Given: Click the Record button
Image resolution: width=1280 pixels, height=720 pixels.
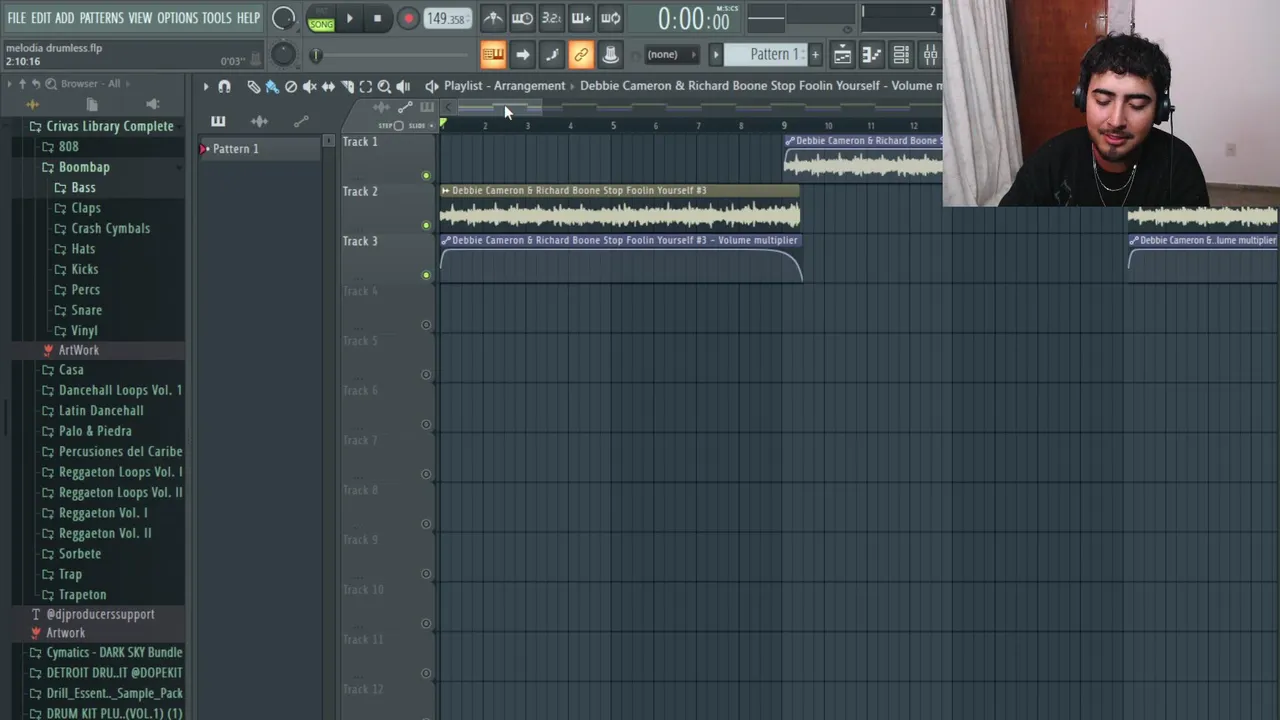Looking at the screenshot, I should pos(407,18).
